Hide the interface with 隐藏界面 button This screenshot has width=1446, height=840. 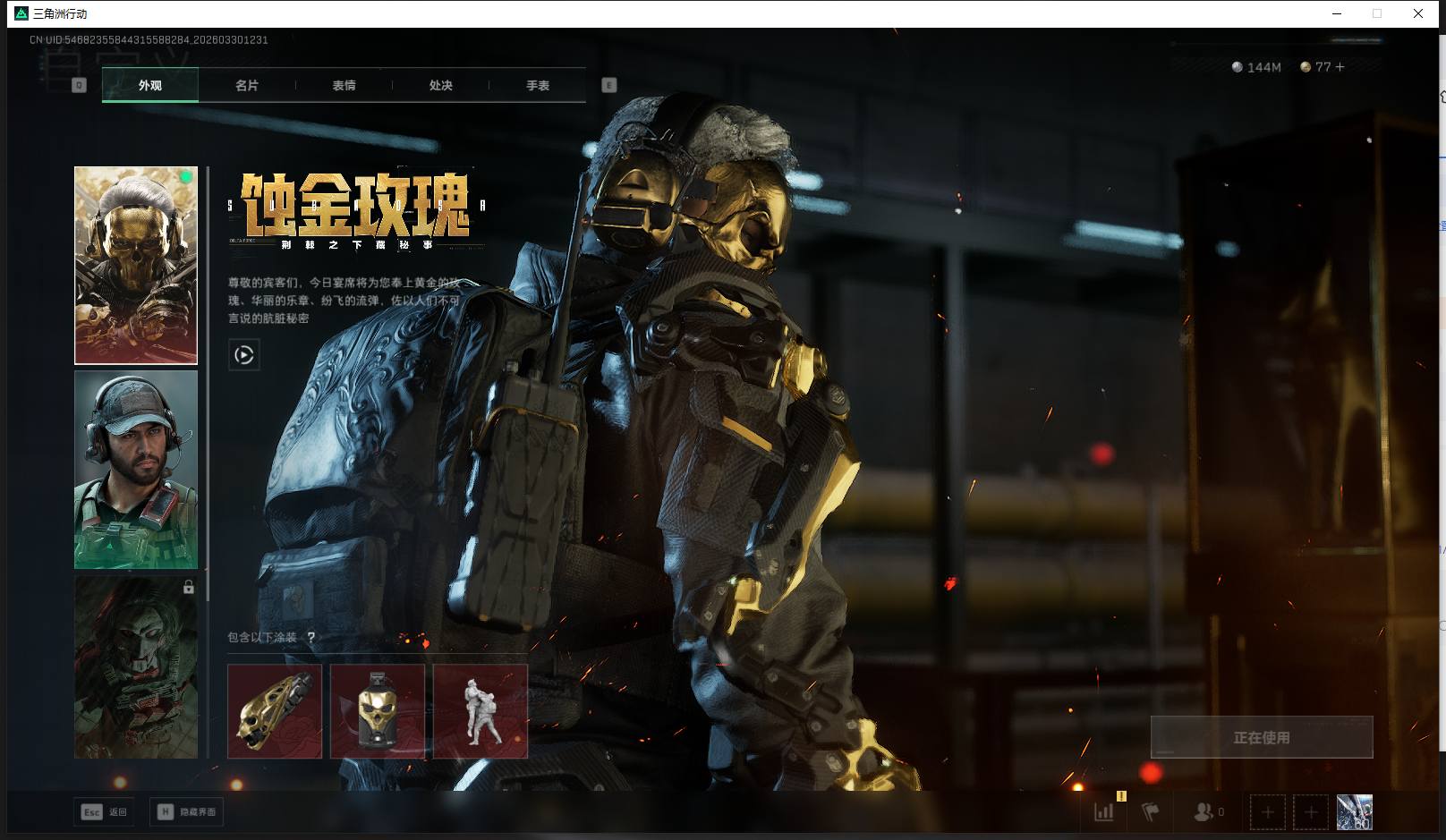tap(187, 812)
